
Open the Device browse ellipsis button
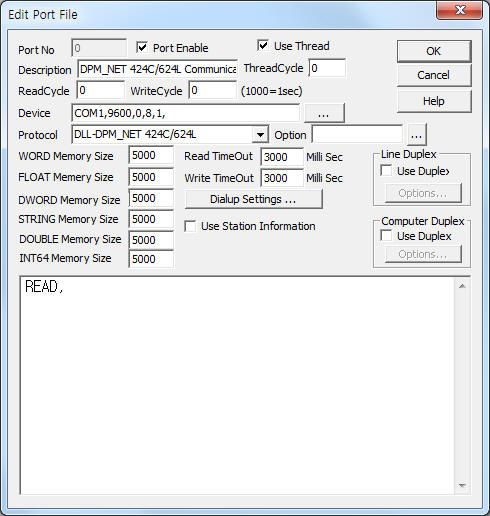[324, 113]
